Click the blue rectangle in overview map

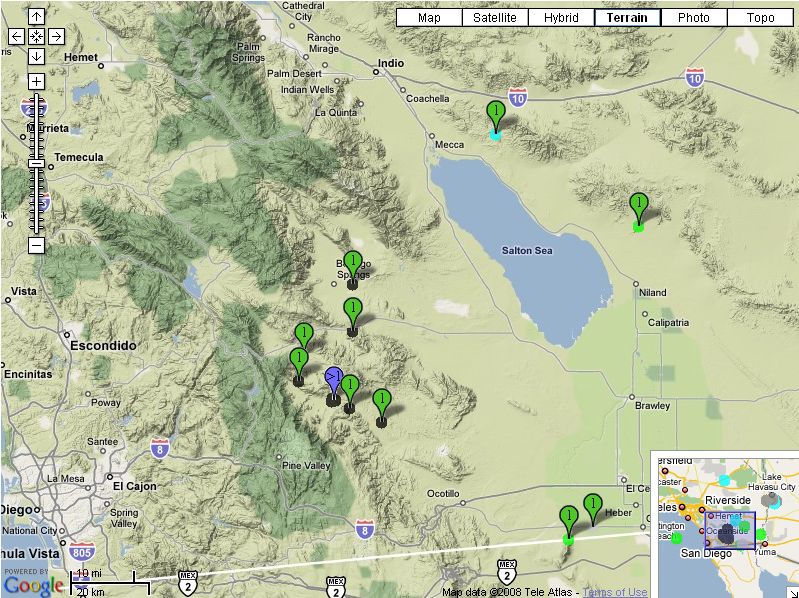click(x=729, y=531)
